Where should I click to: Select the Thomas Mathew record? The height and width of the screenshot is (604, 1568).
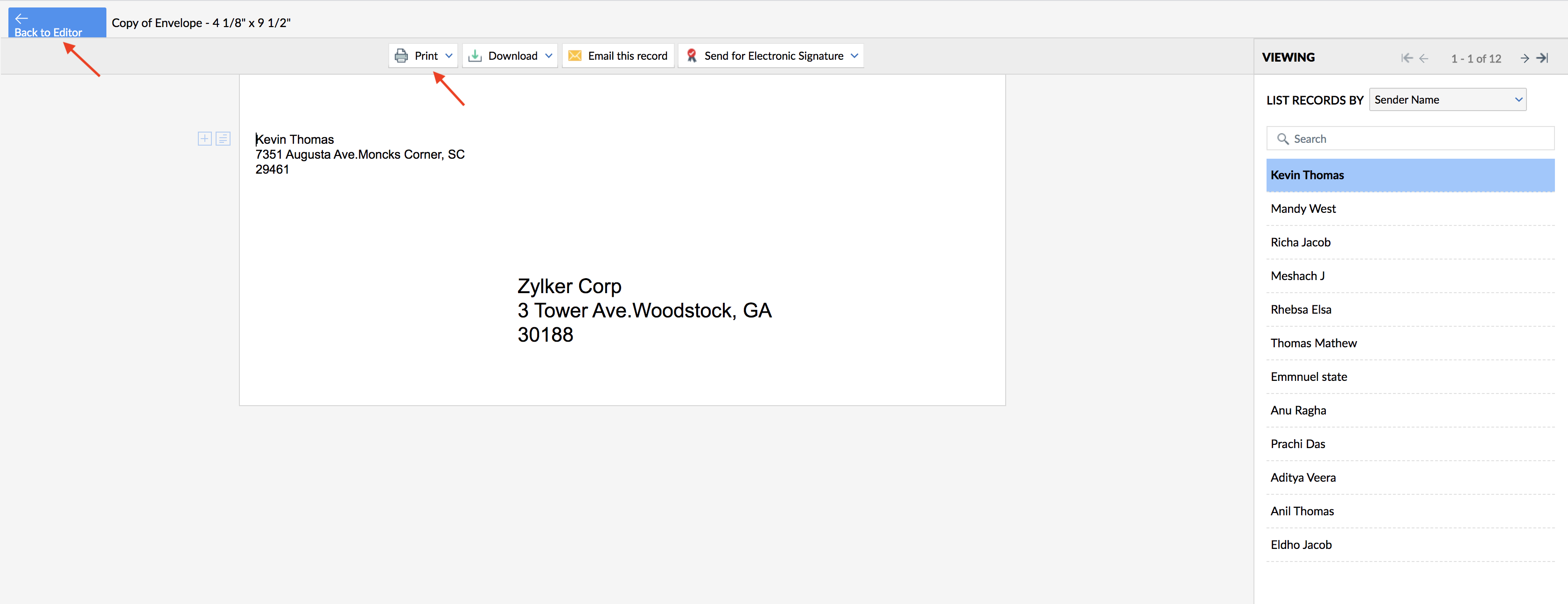(x=1314, y=344)
